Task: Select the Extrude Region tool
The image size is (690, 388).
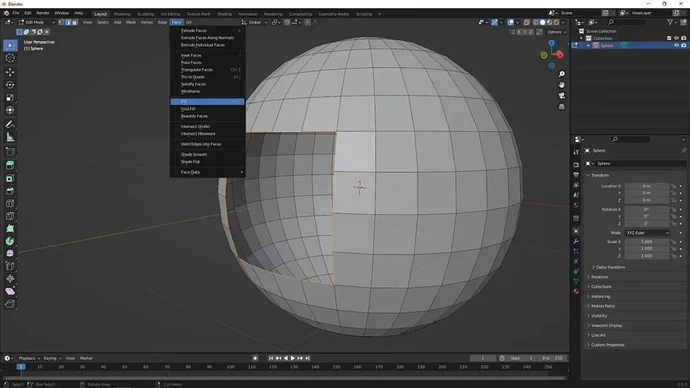Action: [10, 165]
